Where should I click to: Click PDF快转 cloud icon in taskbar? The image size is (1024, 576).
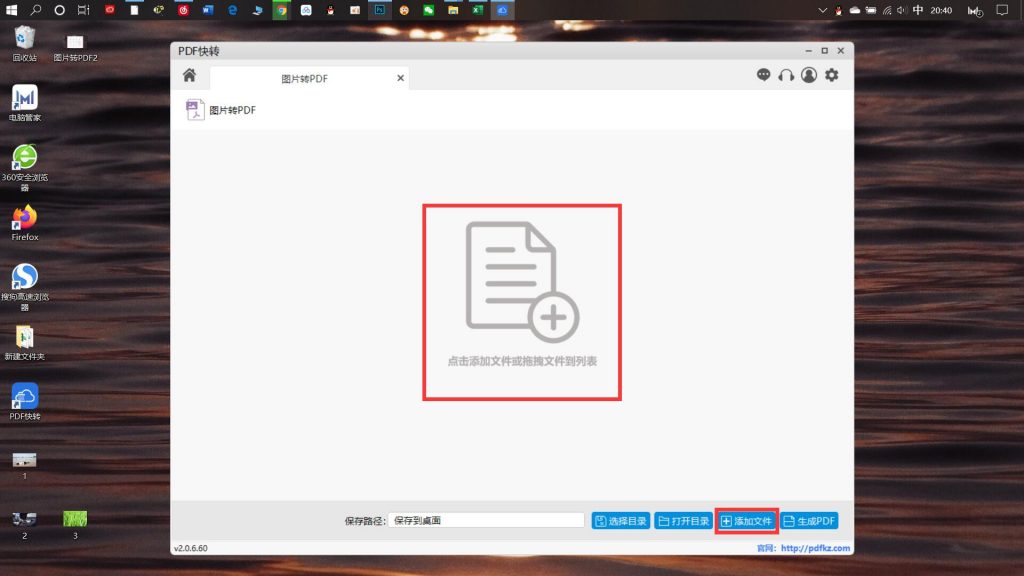(x=502, y=10)
